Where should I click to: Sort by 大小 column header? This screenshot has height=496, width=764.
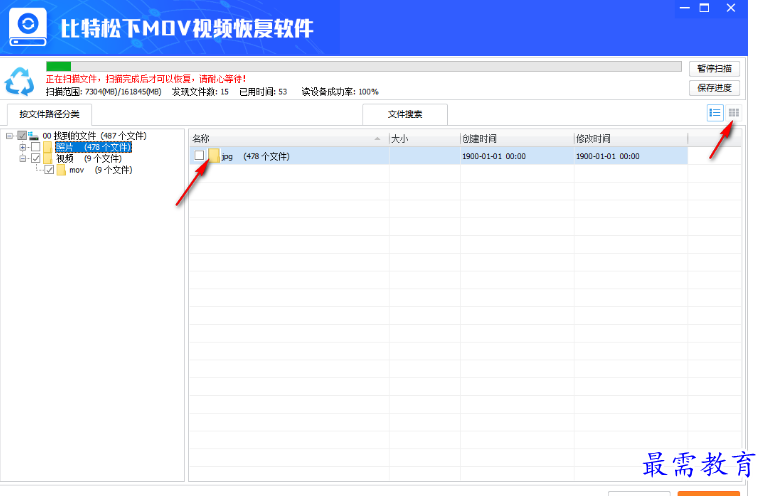coord(425,139)
